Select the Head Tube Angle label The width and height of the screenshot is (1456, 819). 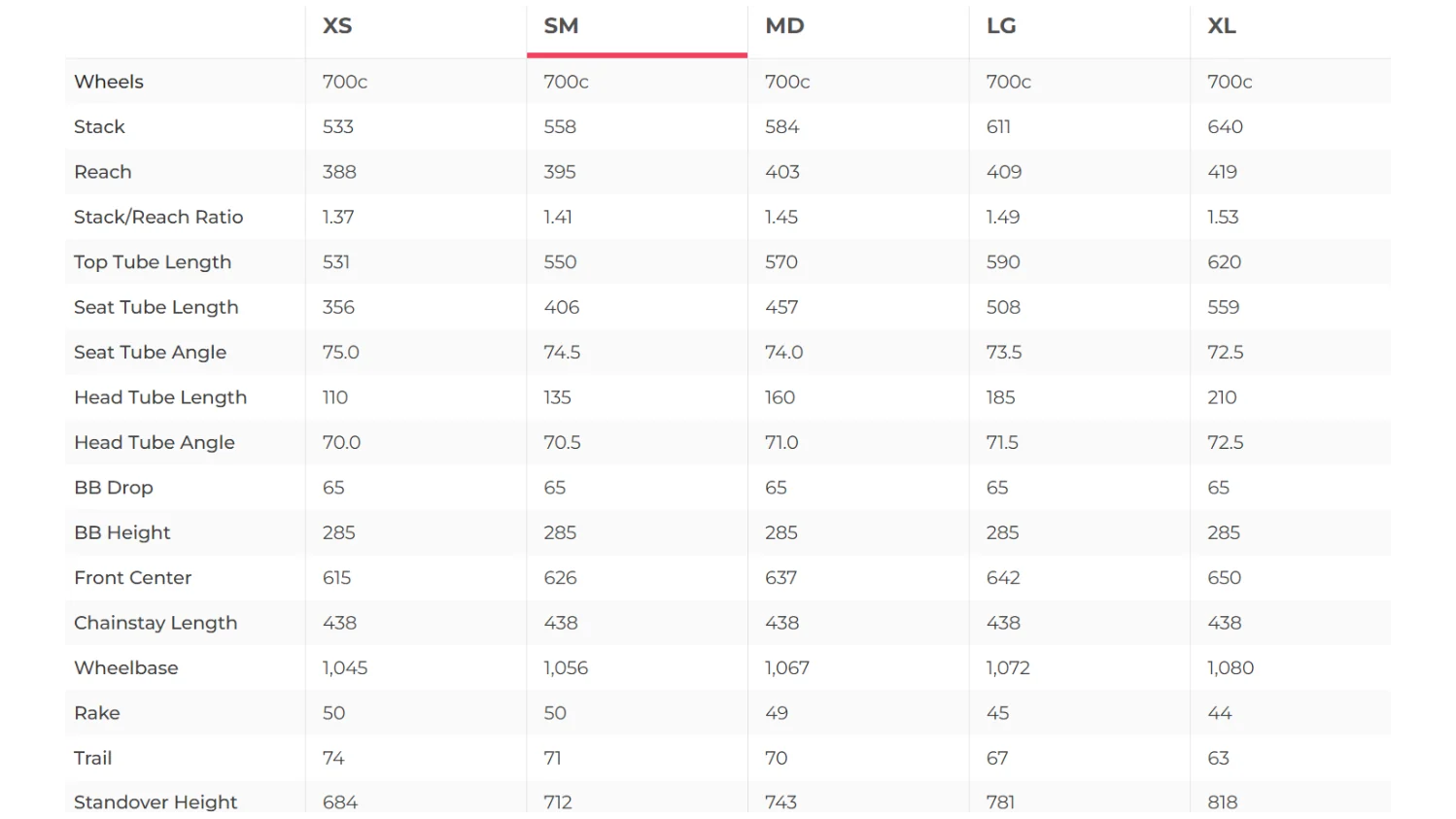tap(155, 443)
